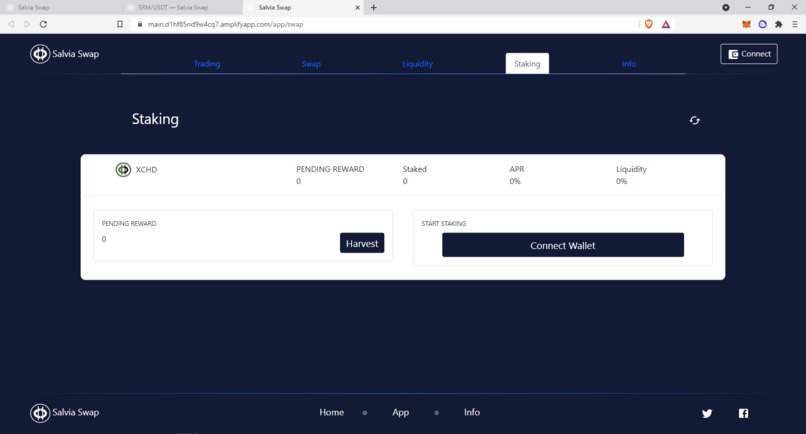Close the active Salvia Swap tab

(357, 8)
